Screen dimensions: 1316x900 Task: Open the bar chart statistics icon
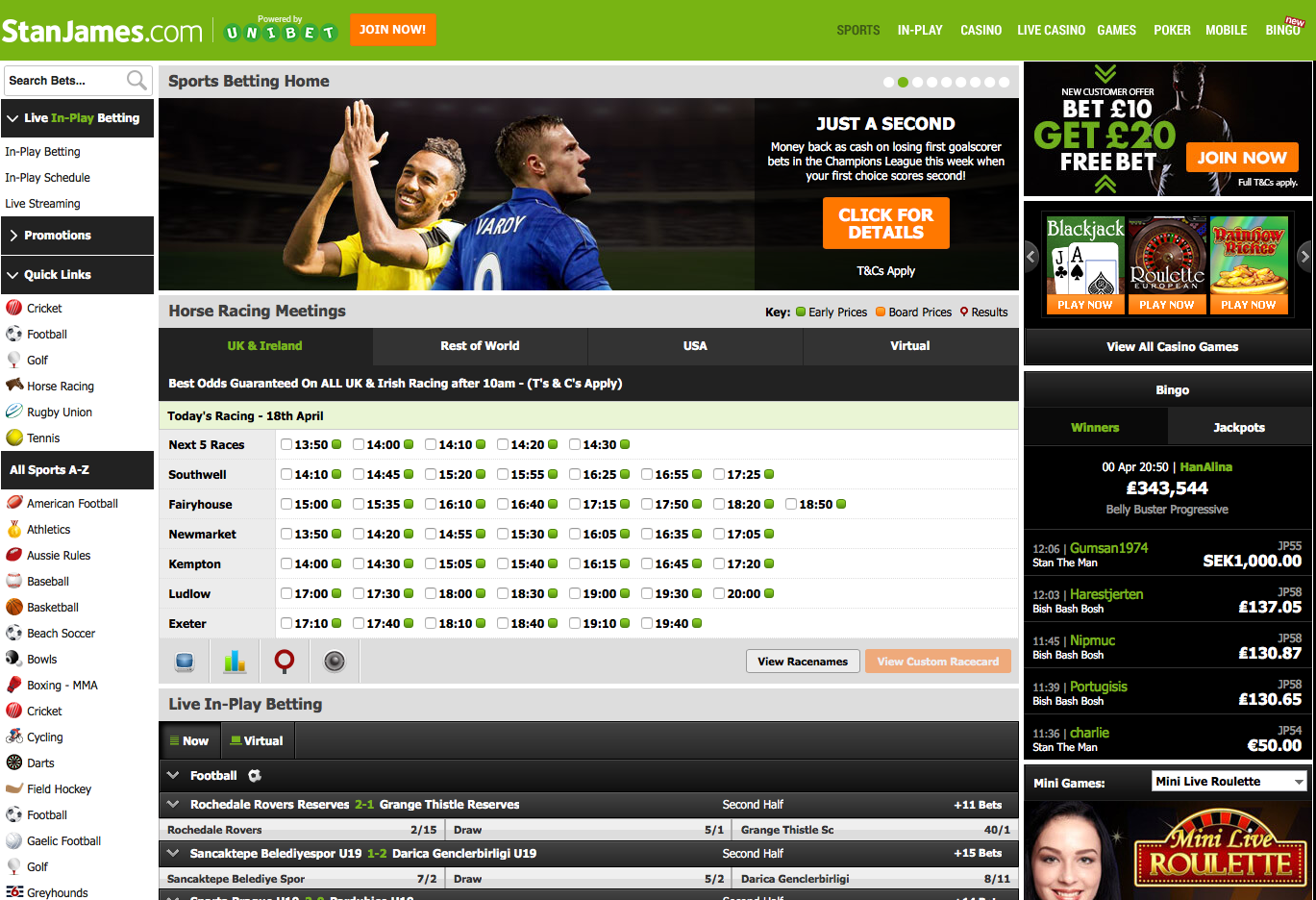(x=235, y=661)
